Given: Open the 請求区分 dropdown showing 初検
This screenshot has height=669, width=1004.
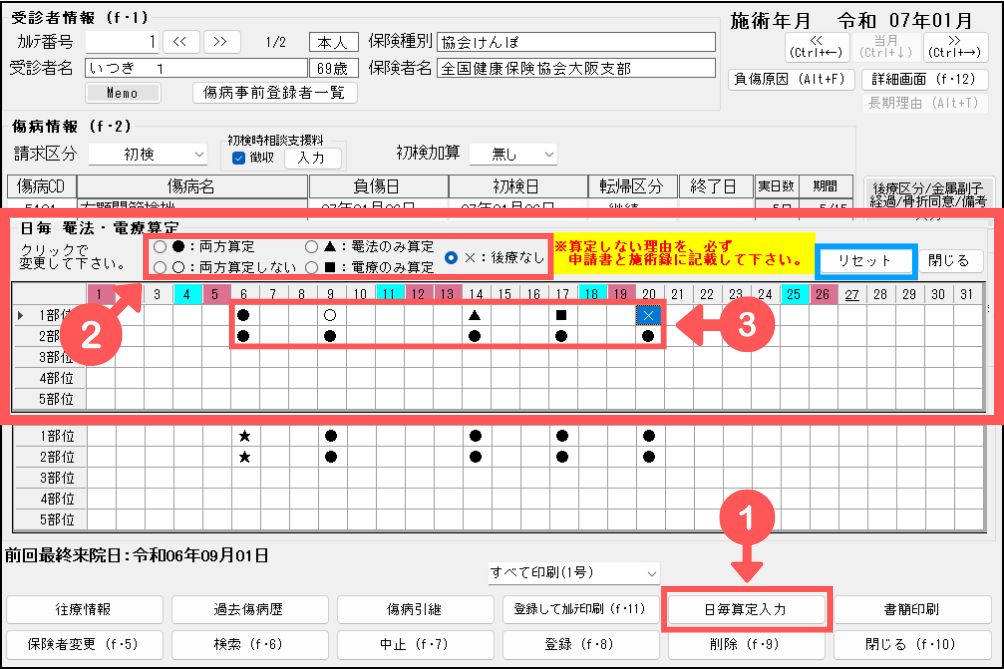Looking at the screenshot, I should click(148, 154).
